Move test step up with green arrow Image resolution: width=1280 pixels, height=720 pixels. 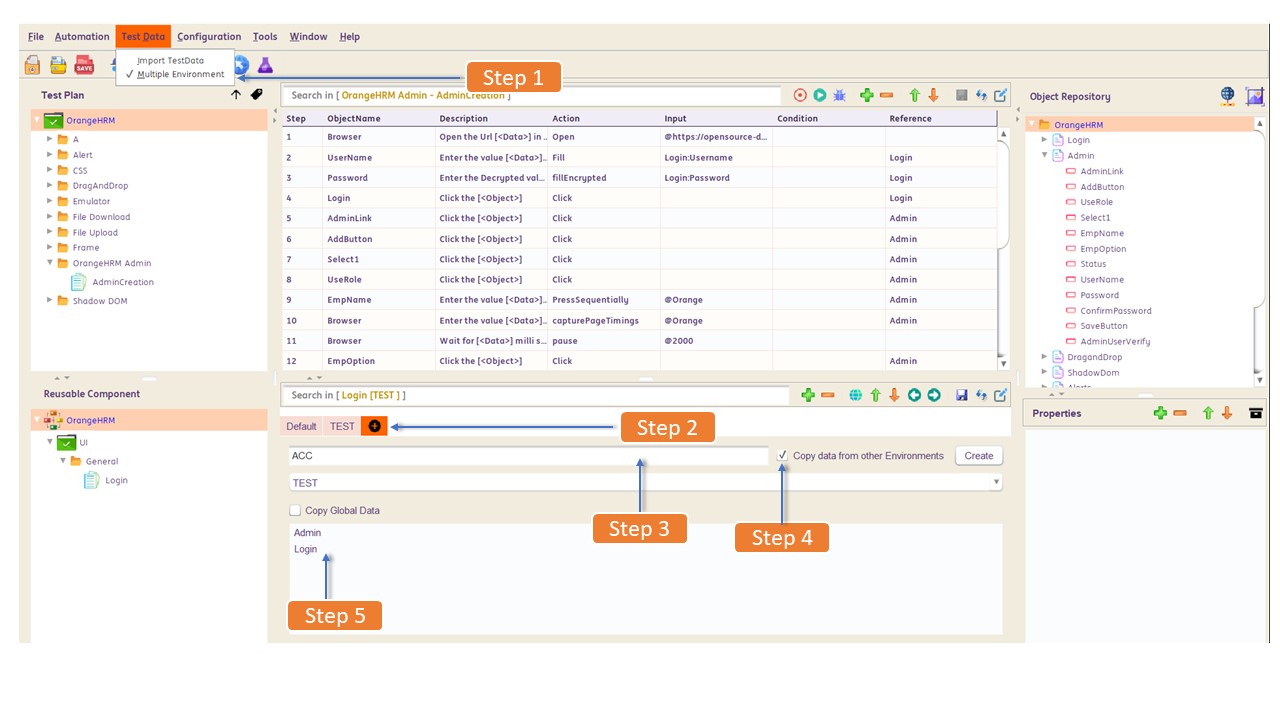914,95
